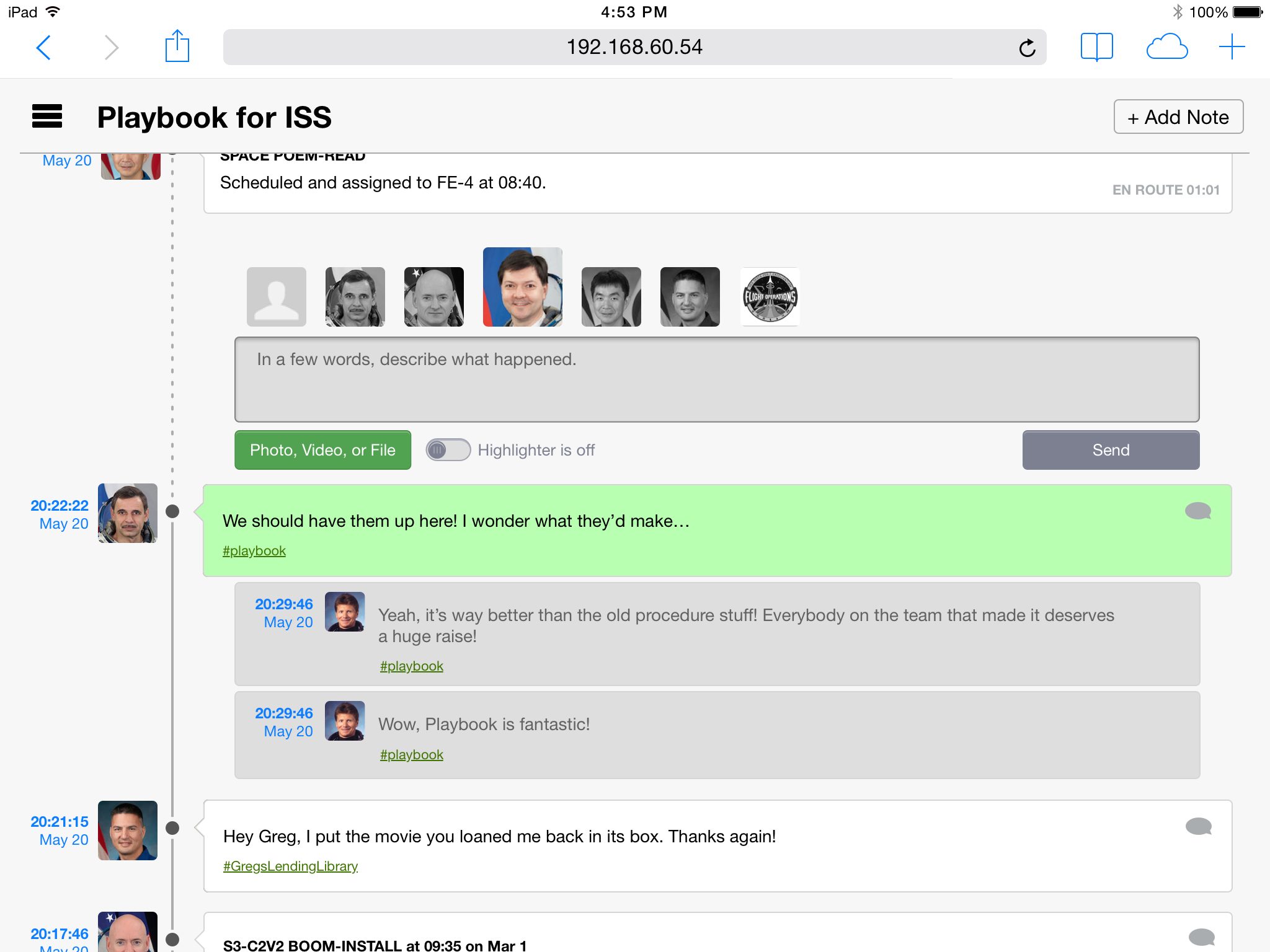Go back using Safari back arrow

[43, 47]
